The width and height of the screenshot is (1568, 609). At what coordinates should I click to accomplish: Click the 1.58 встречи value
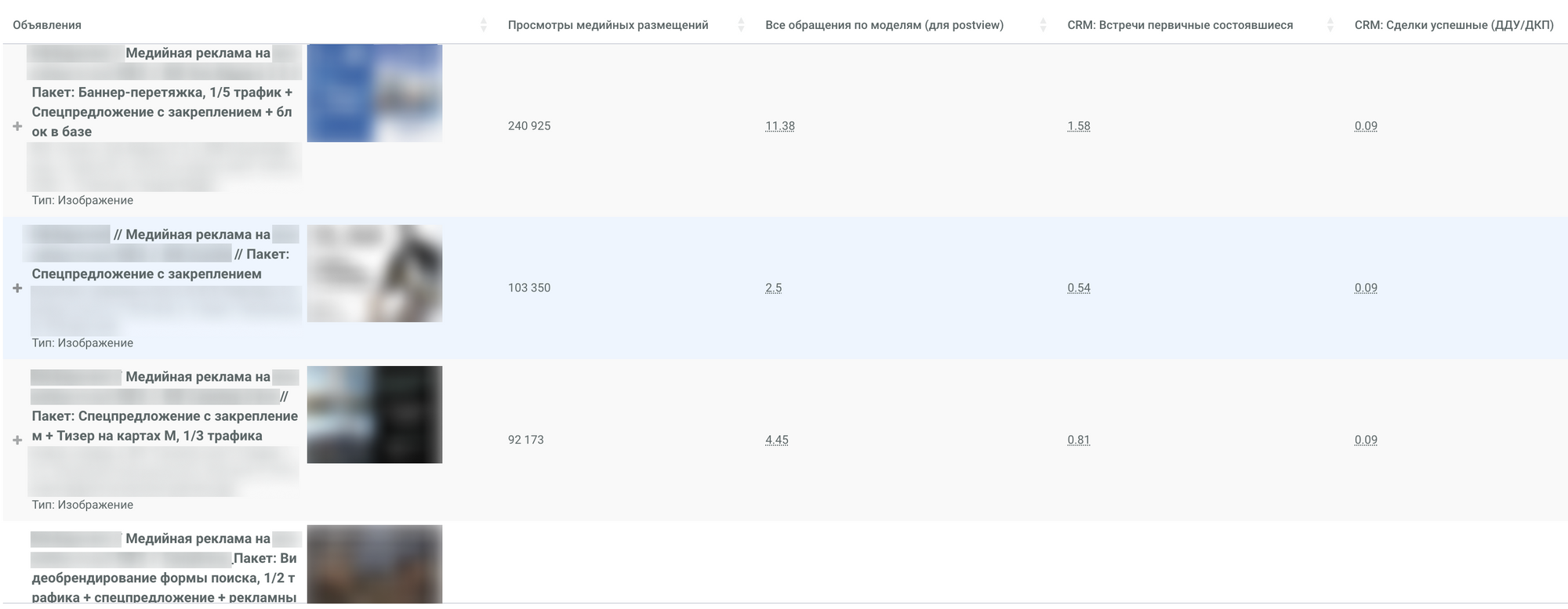point(1078,126)
